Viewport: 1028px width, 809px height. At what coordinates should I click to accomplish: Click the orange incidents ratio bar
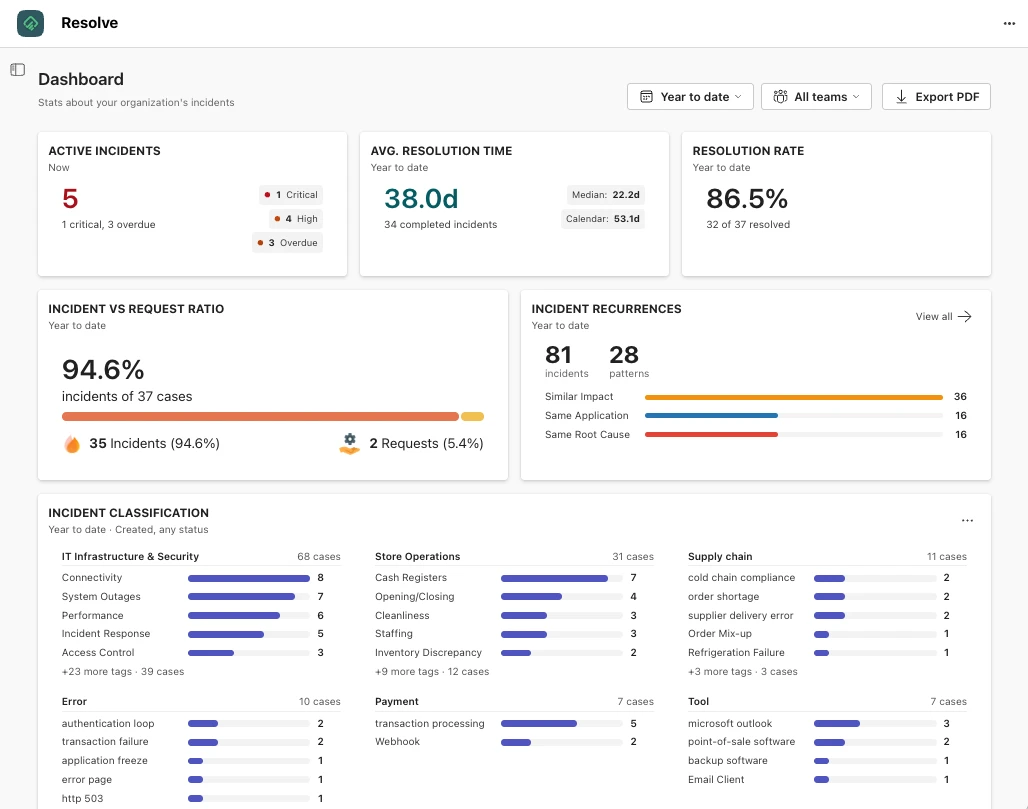click(x=260, y=416)
